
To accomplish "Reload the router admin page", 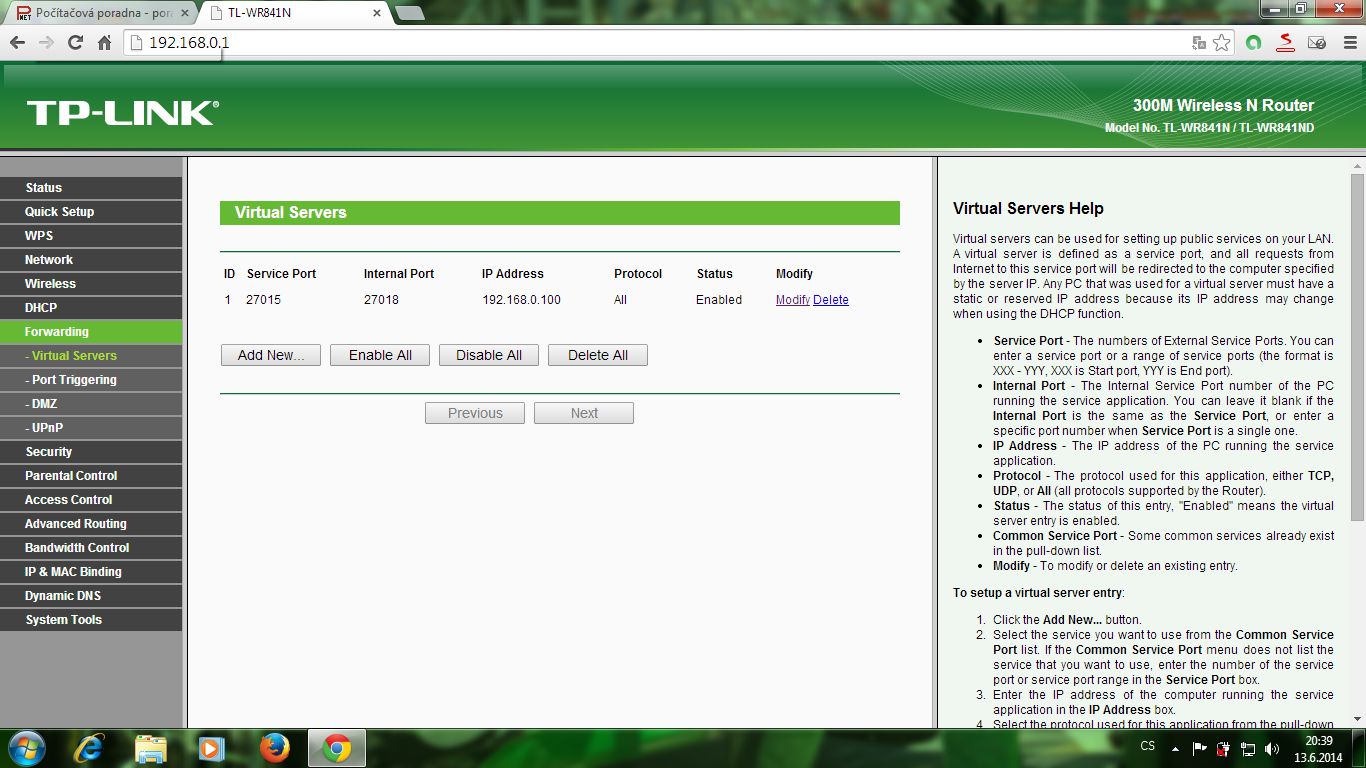I will [75, 43].
